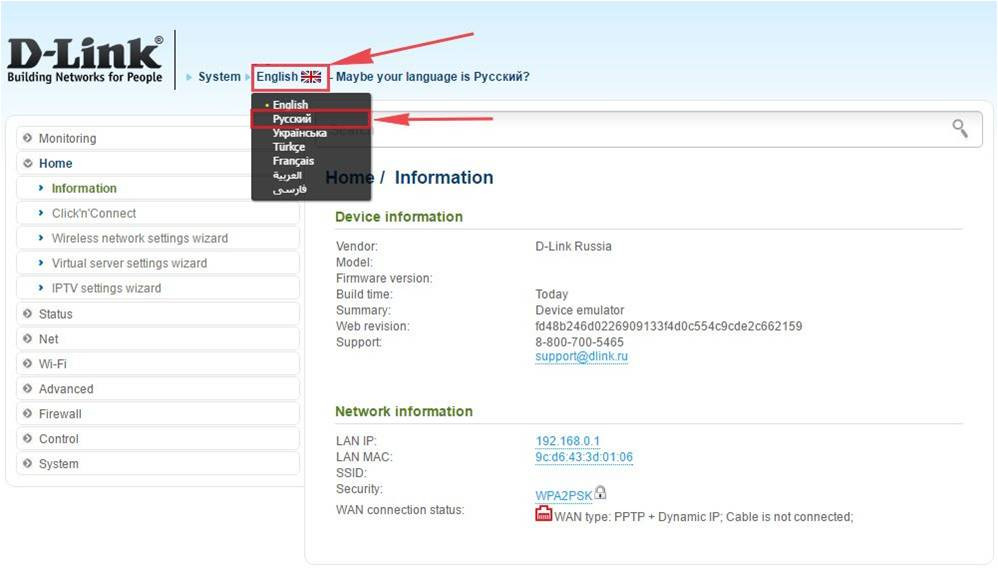Click the search magnifier icon
This screenshot has width=998, height=569.
coord(959,128)
